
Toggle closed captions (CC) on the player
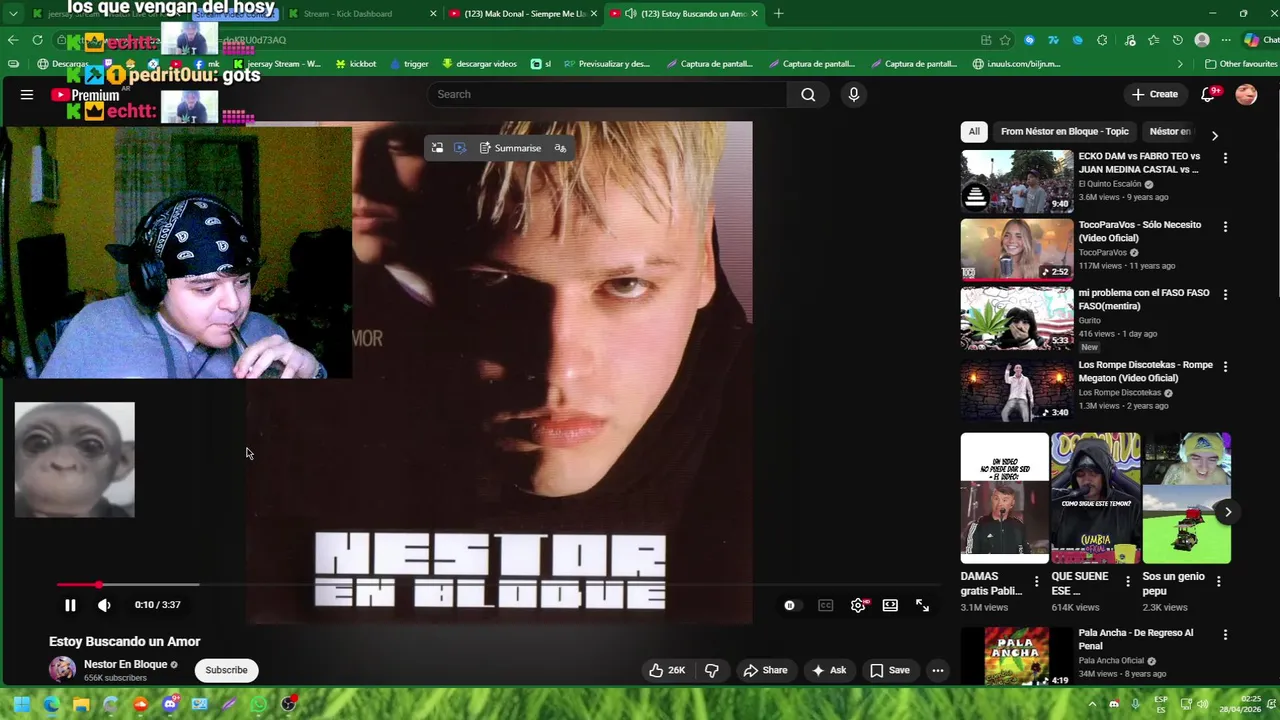[826, 605]
